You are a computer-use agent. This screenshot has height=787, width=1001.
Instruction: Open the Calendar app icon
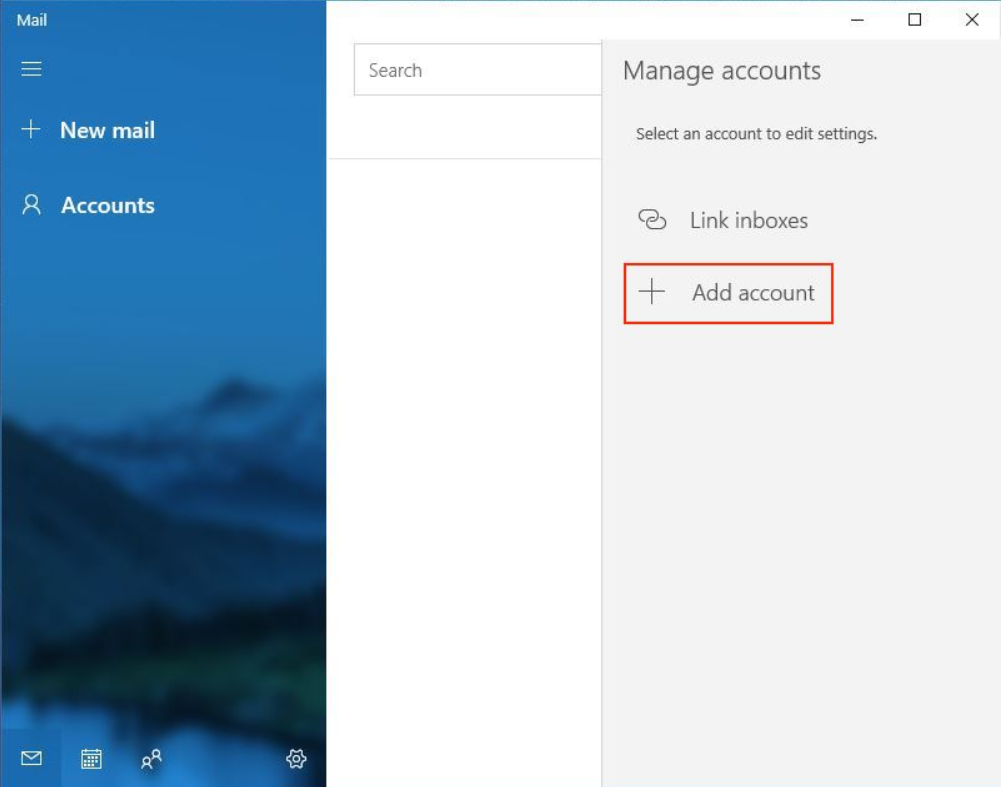(91, 759)
